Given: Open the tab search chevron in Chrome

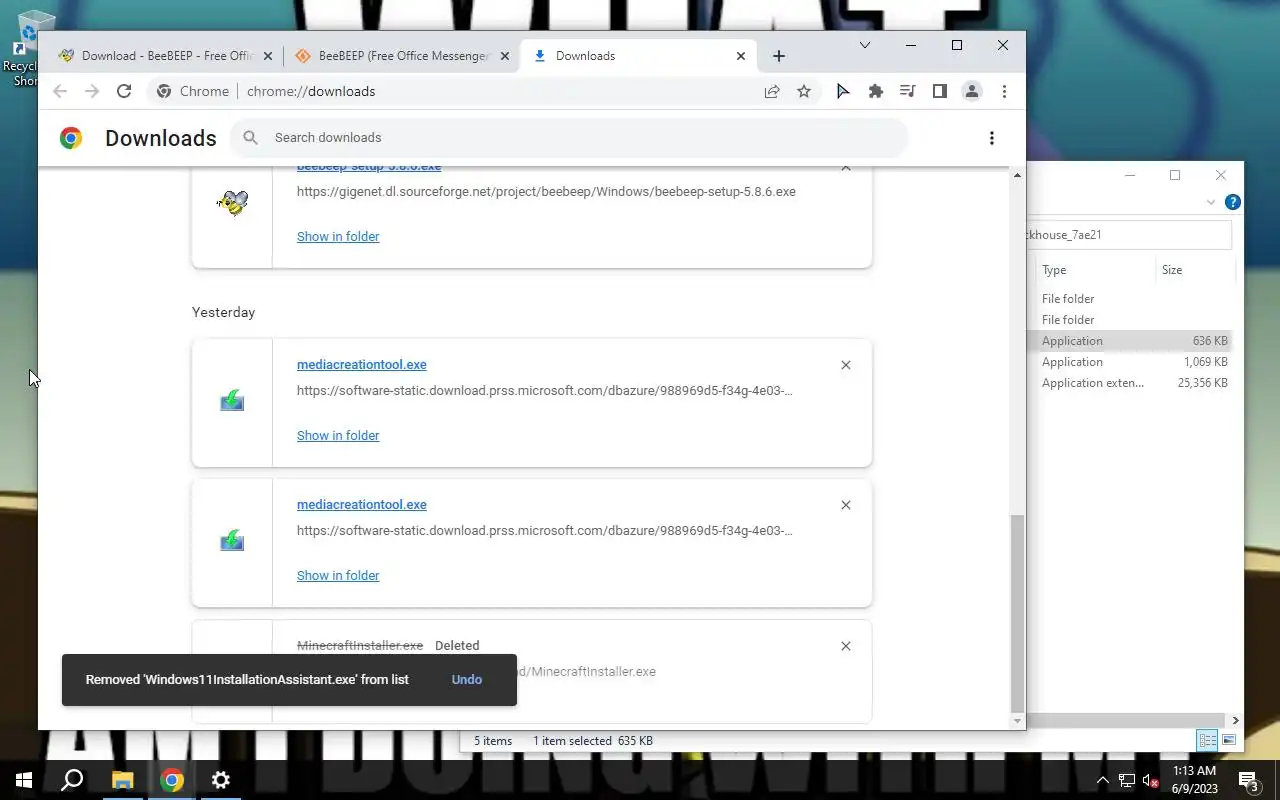Looking at the screenshot, I should tap(865, 45).
